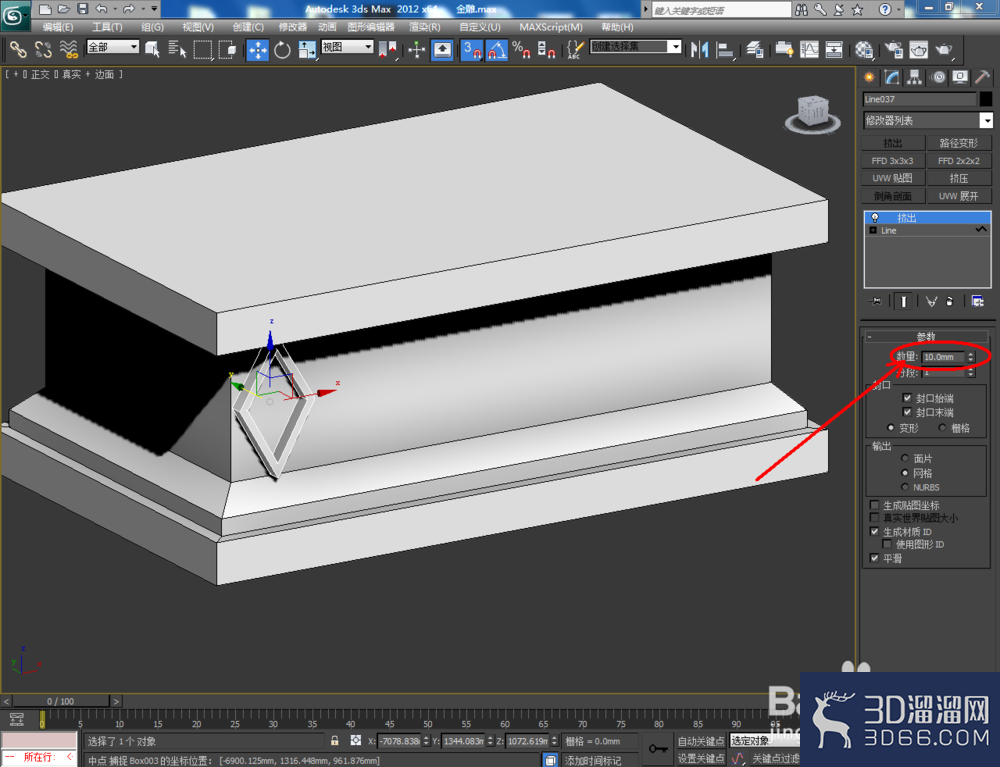The width and height of the screenshot is (1000, 767).
Task: Toggle 生成材质 ID checkbox
Action: click(x=874, y=532)
